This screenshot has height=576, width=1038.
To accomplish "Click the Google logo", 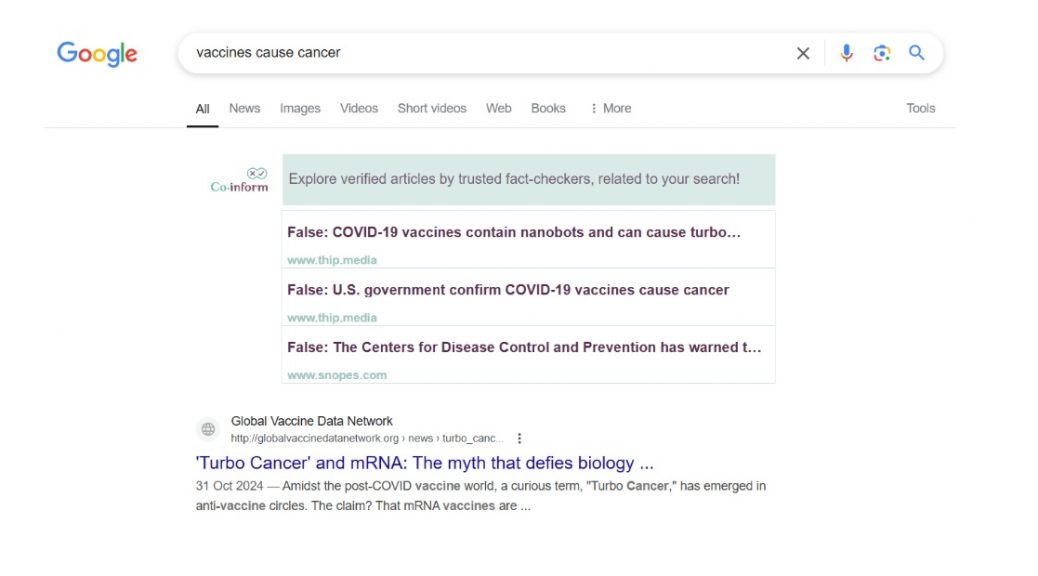I will [x=97, y=54].
